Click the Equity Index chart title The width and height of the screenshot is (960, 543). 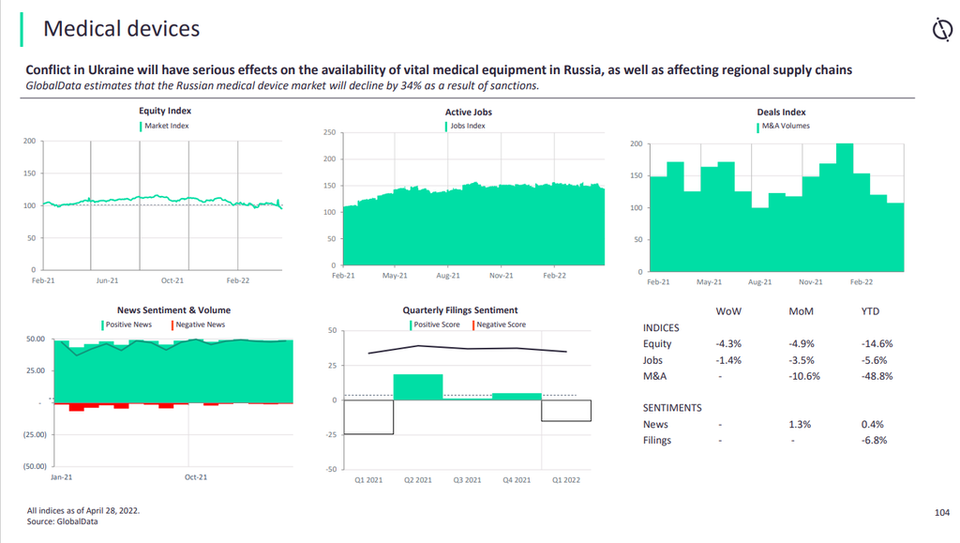(x=164, y=112)
